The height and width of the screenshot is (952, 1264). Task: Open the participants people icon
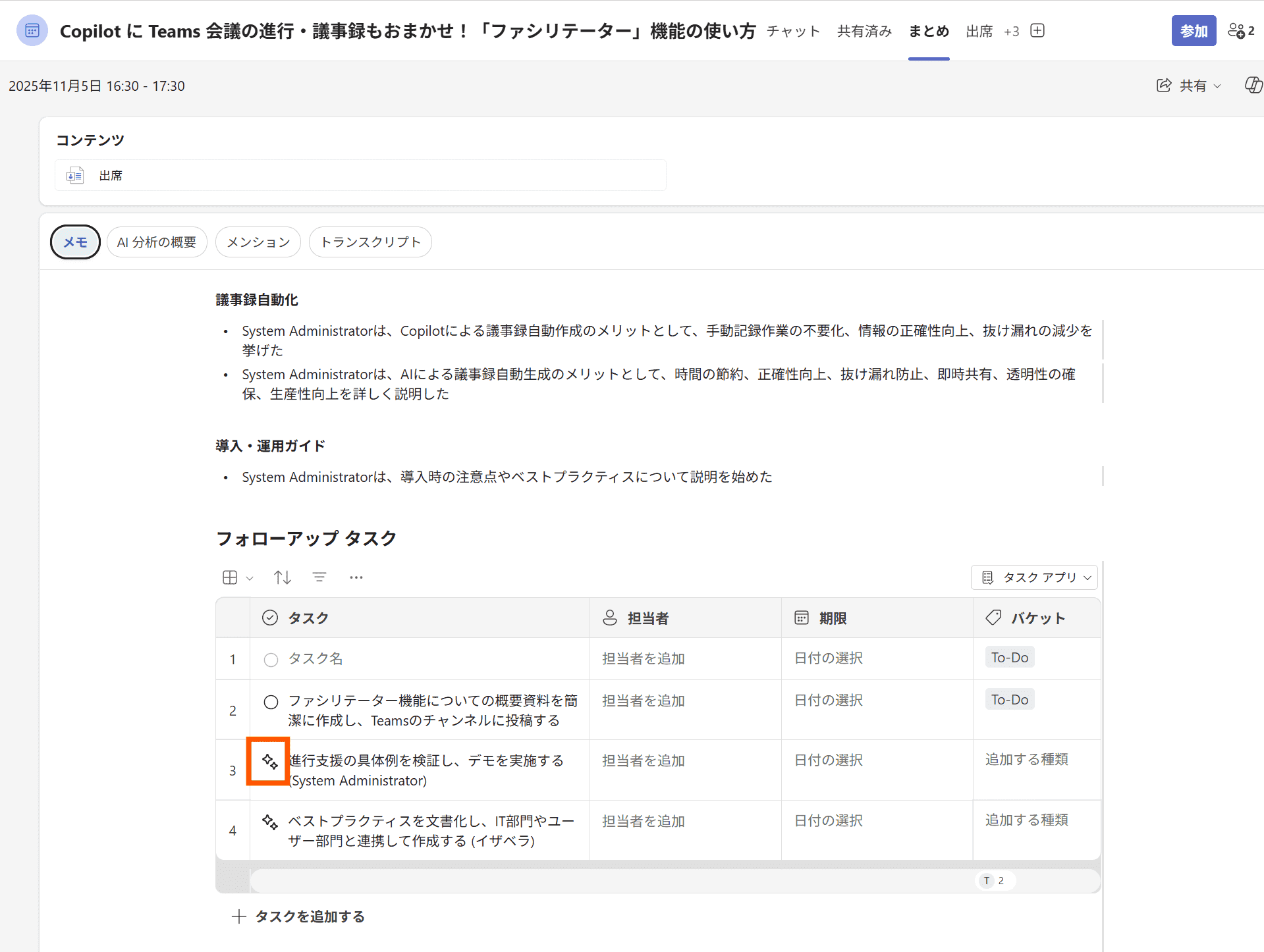pyautogui.click(x=1240, y=31)
